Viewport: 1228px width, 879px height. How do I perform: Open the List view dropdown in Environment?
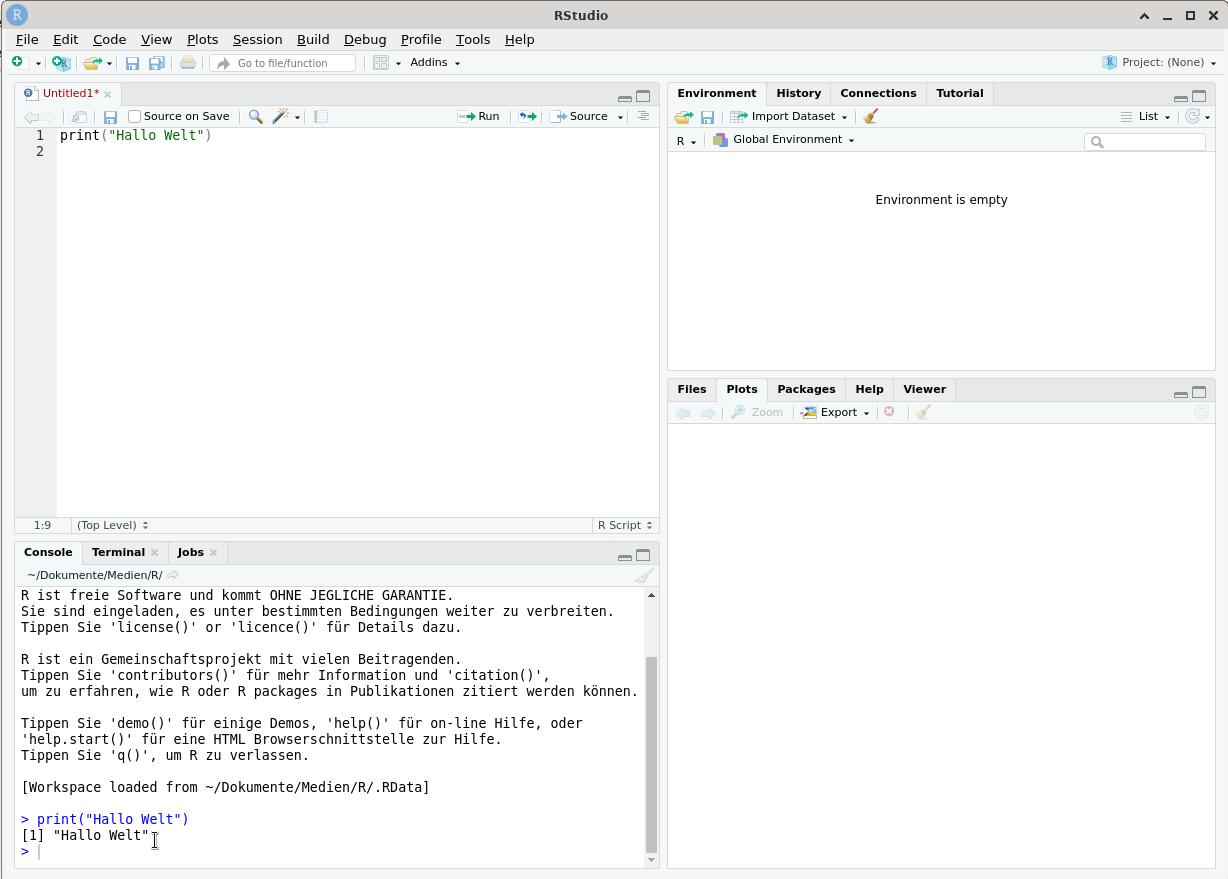click(x=1145, y=117)
